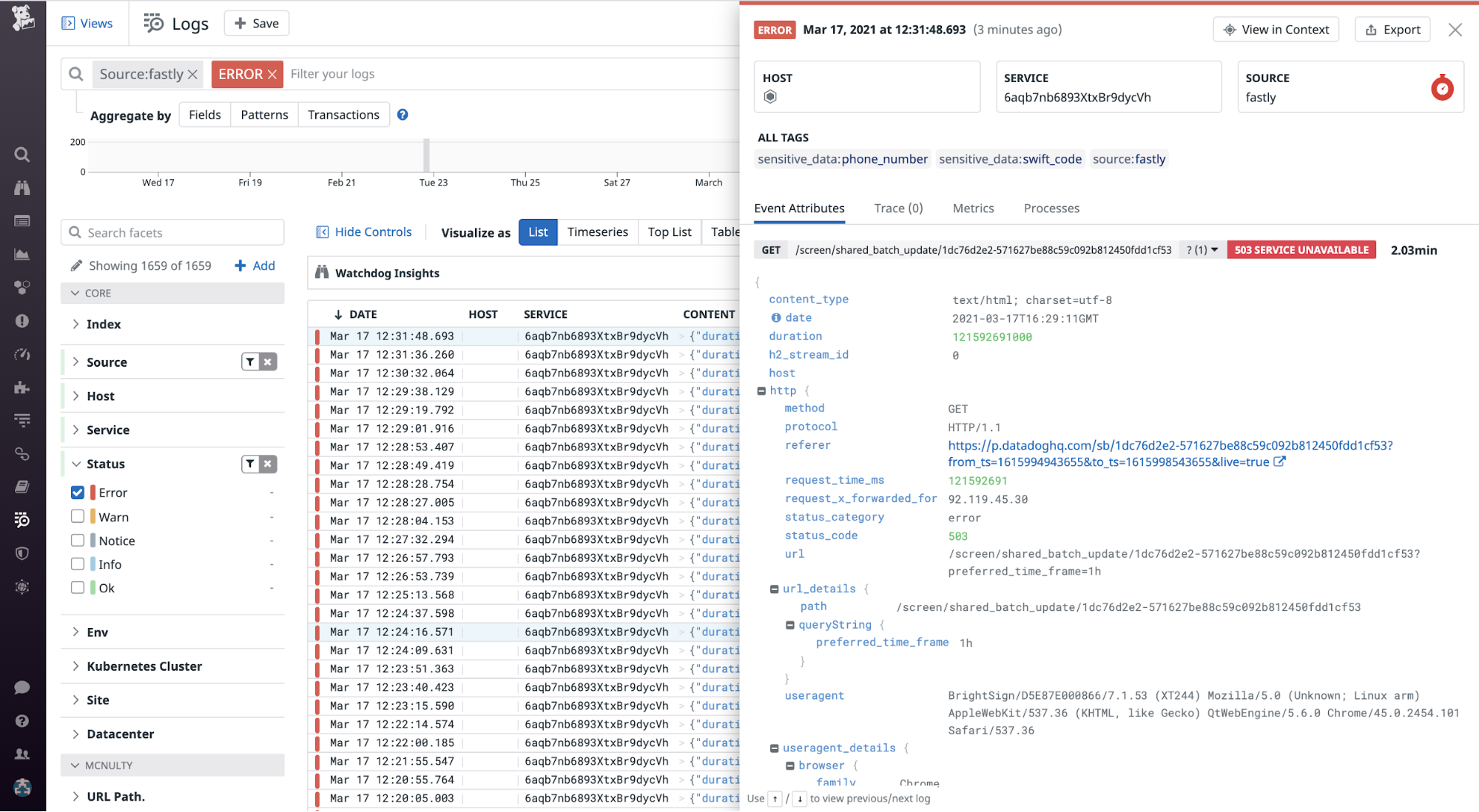
Task: Open help via the question-mark sidebar icon
Action: (x=21, y=721)
